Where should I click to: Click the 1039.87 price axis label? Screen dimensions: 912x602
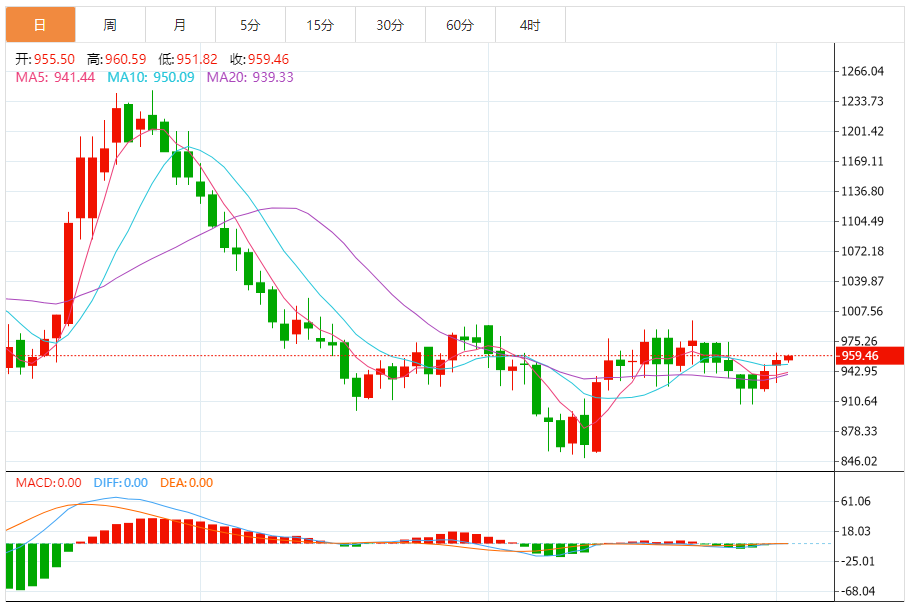click(x=862, y=282)
